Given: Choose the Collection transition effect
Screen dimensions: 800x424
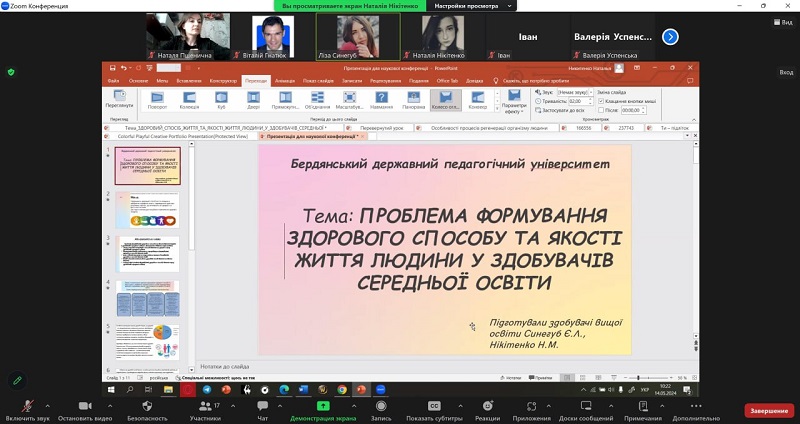Looking at the screenshot, I should [189, 101].
